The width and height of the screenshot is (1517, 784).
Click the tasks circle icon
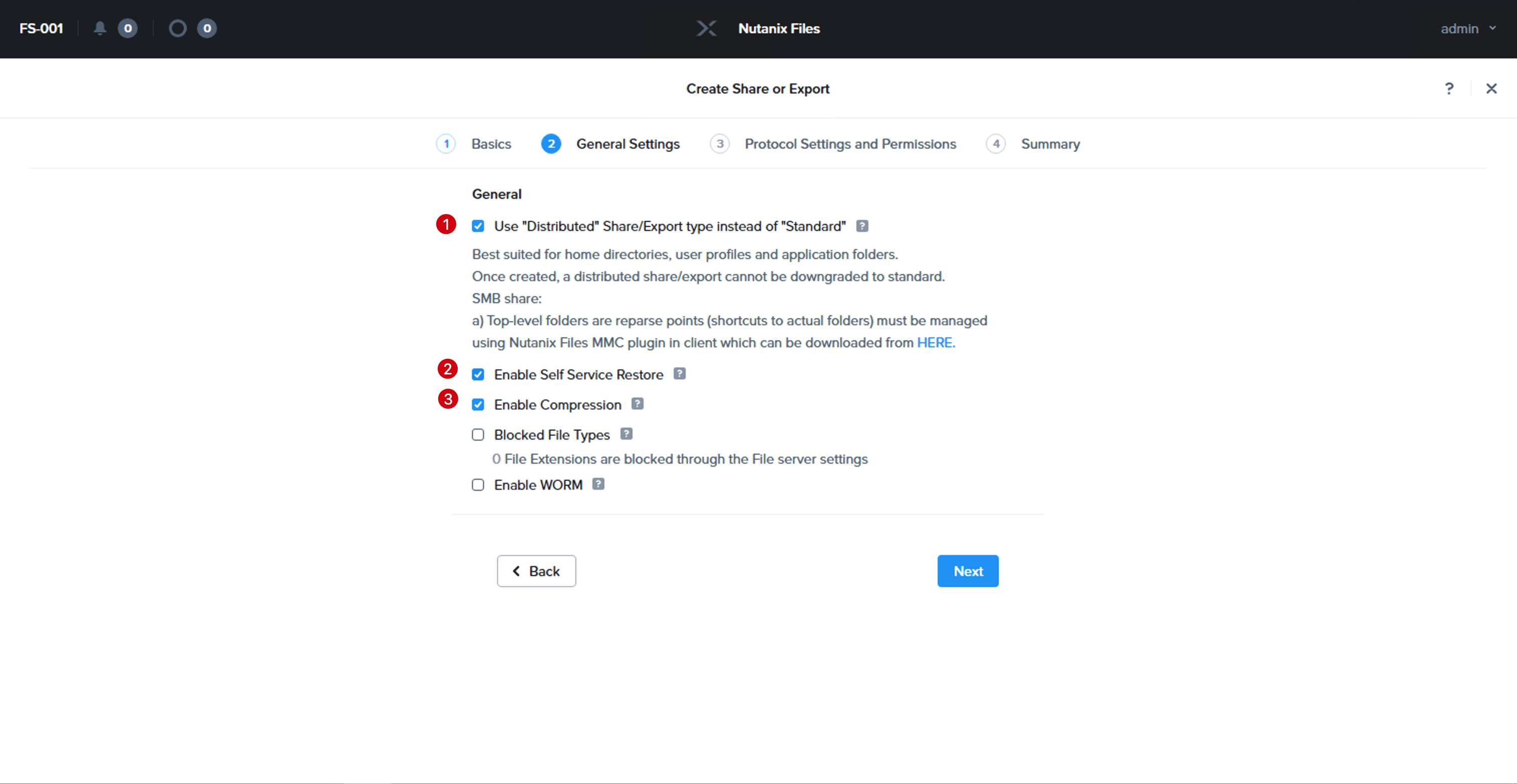point(177,28)
